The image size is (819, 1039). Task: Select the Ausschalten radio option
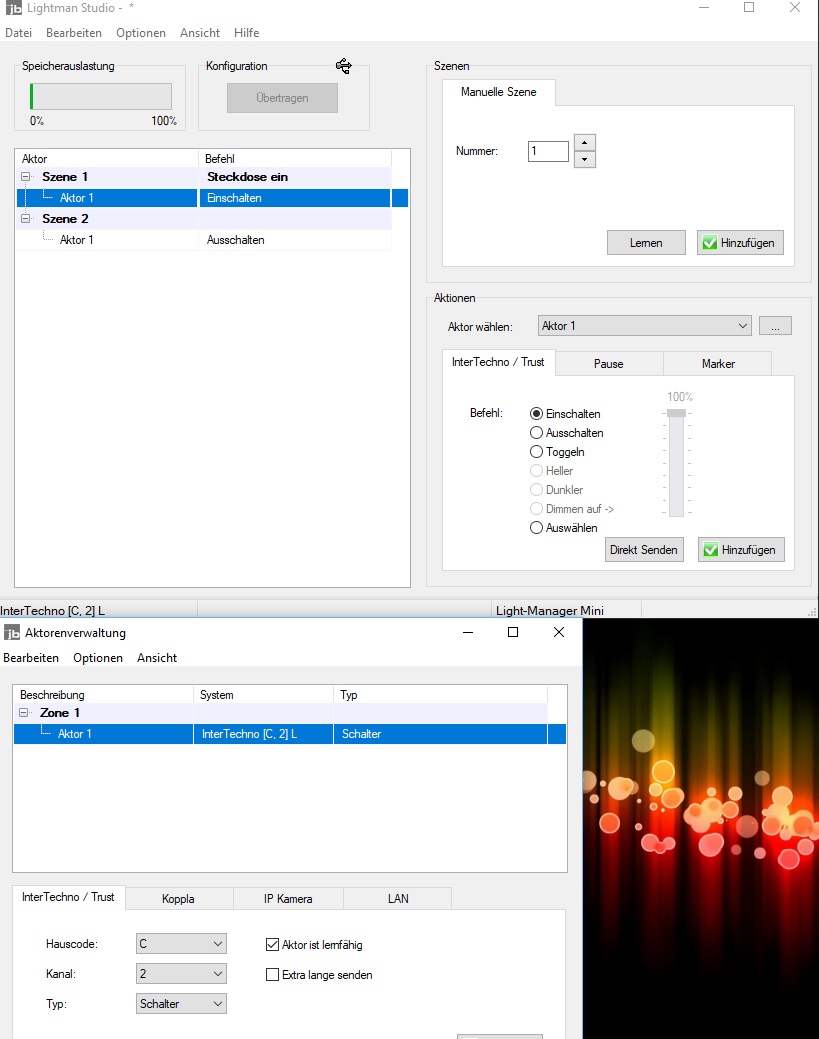coord(537,433)
